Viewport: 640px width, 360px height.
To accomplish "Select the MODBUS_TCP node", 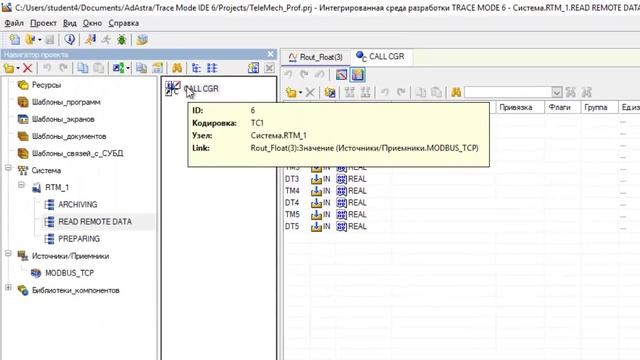I will 69,273.
